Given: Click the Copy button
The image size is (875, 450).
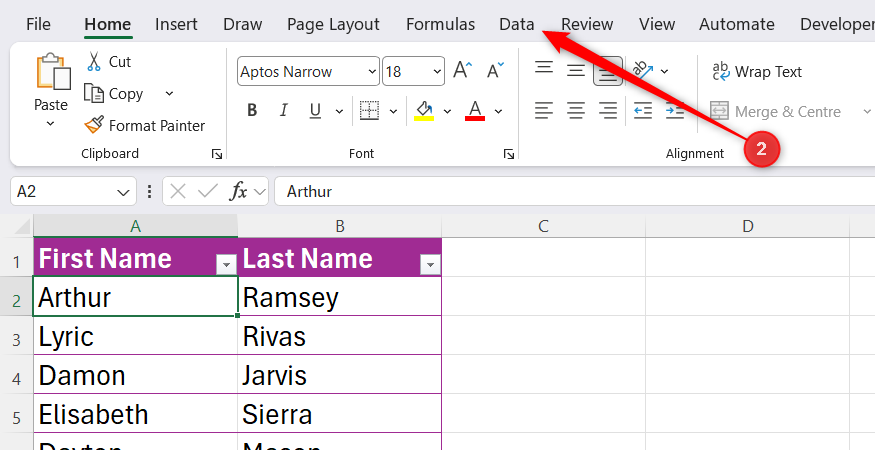Looking at the screenshot, I should point(114,94).
